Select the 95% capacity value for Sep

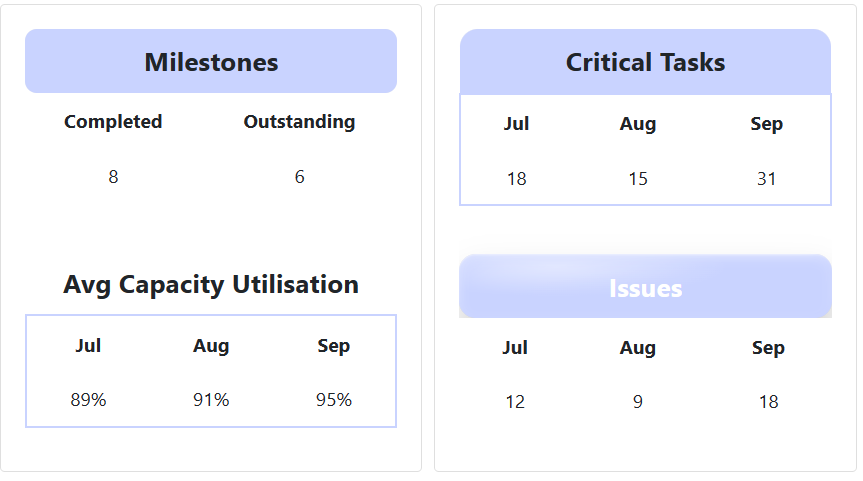(x=334, y=400)
